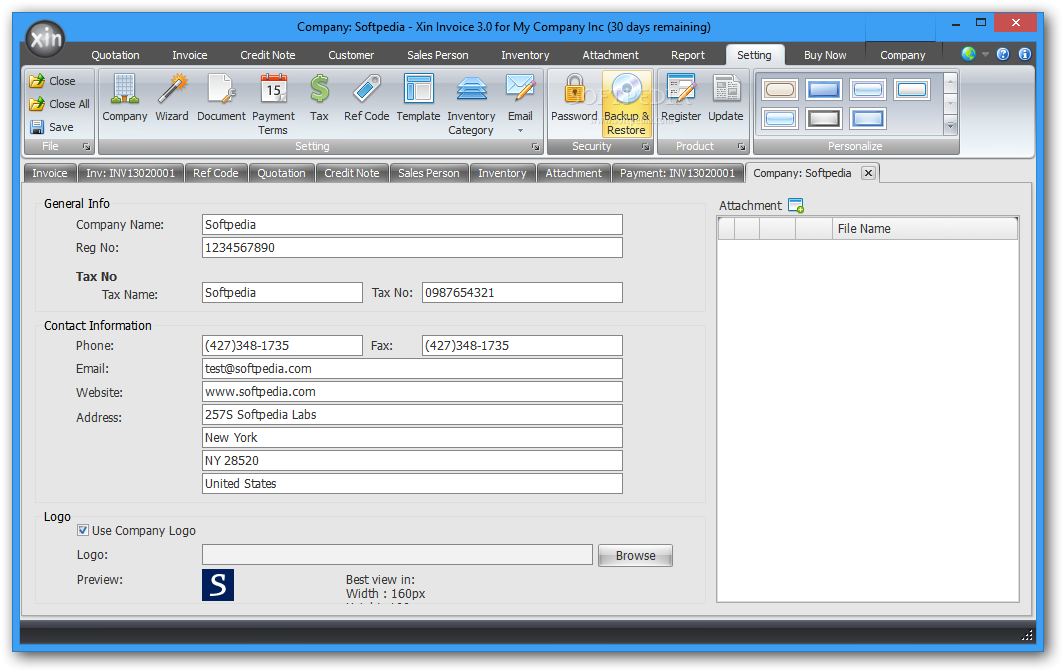The image size is (1064, 672).
Task: Expand the Personalize style gallery
Action: 951,126
